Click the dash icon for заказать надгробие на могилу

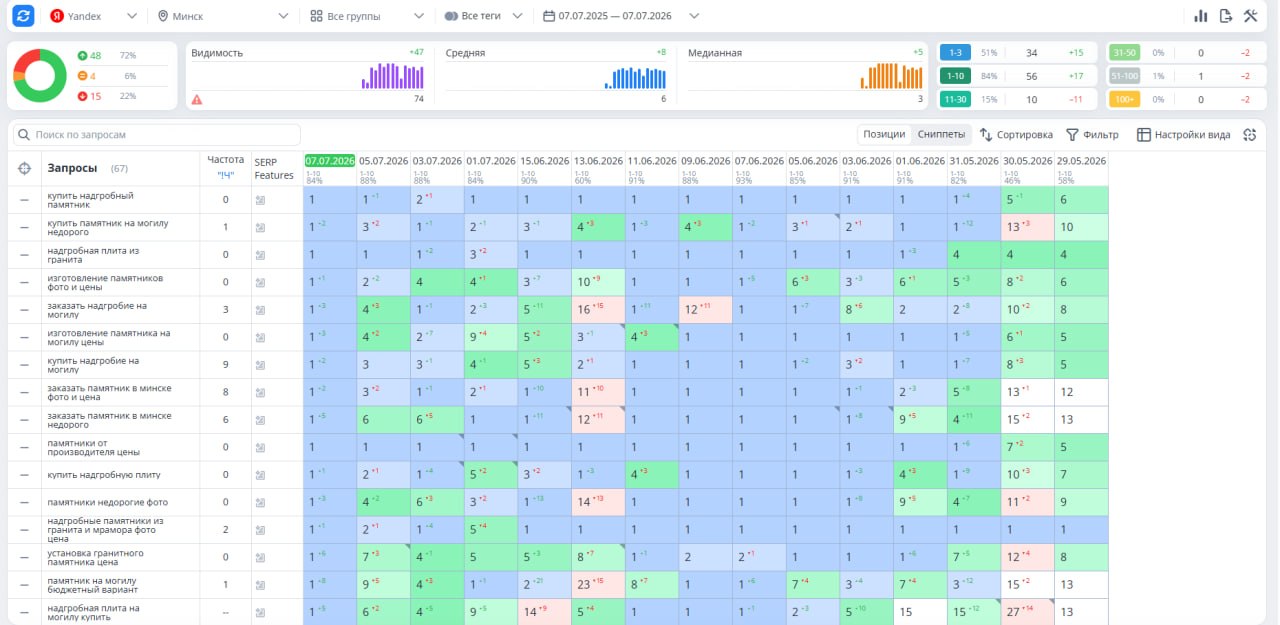24,310
